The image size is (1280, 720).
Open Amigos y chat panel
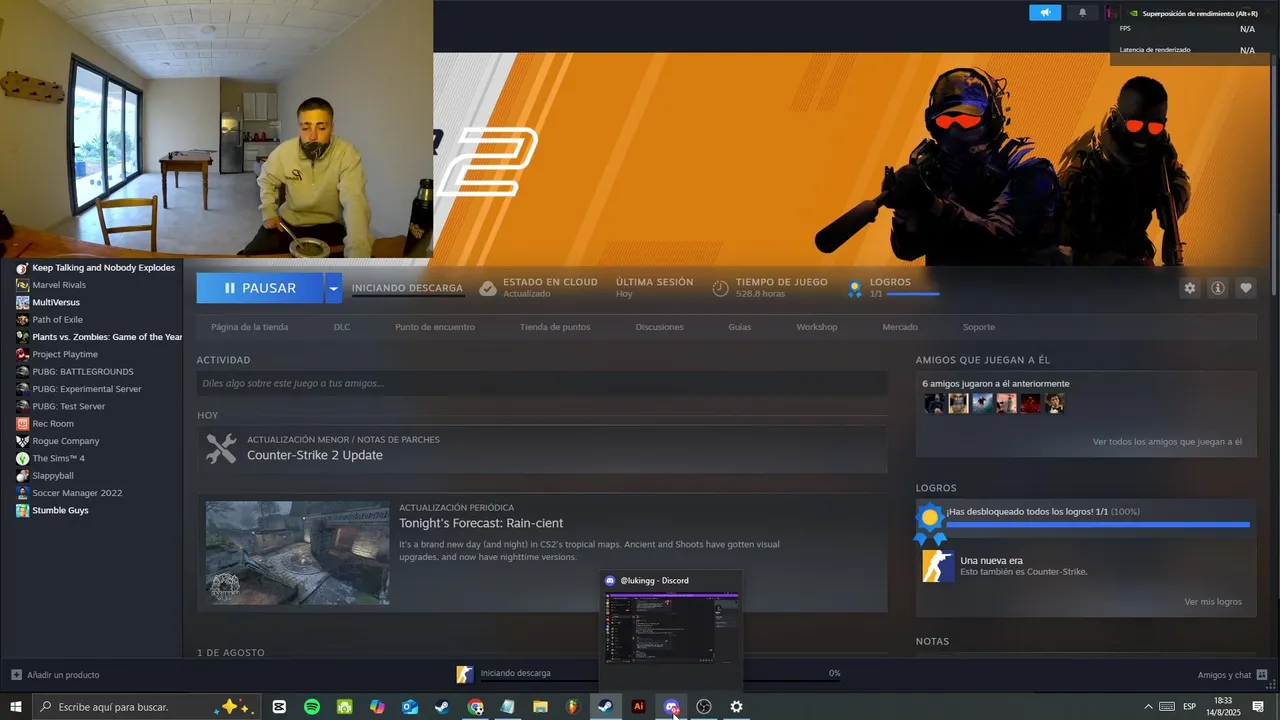coord(1232,674)
